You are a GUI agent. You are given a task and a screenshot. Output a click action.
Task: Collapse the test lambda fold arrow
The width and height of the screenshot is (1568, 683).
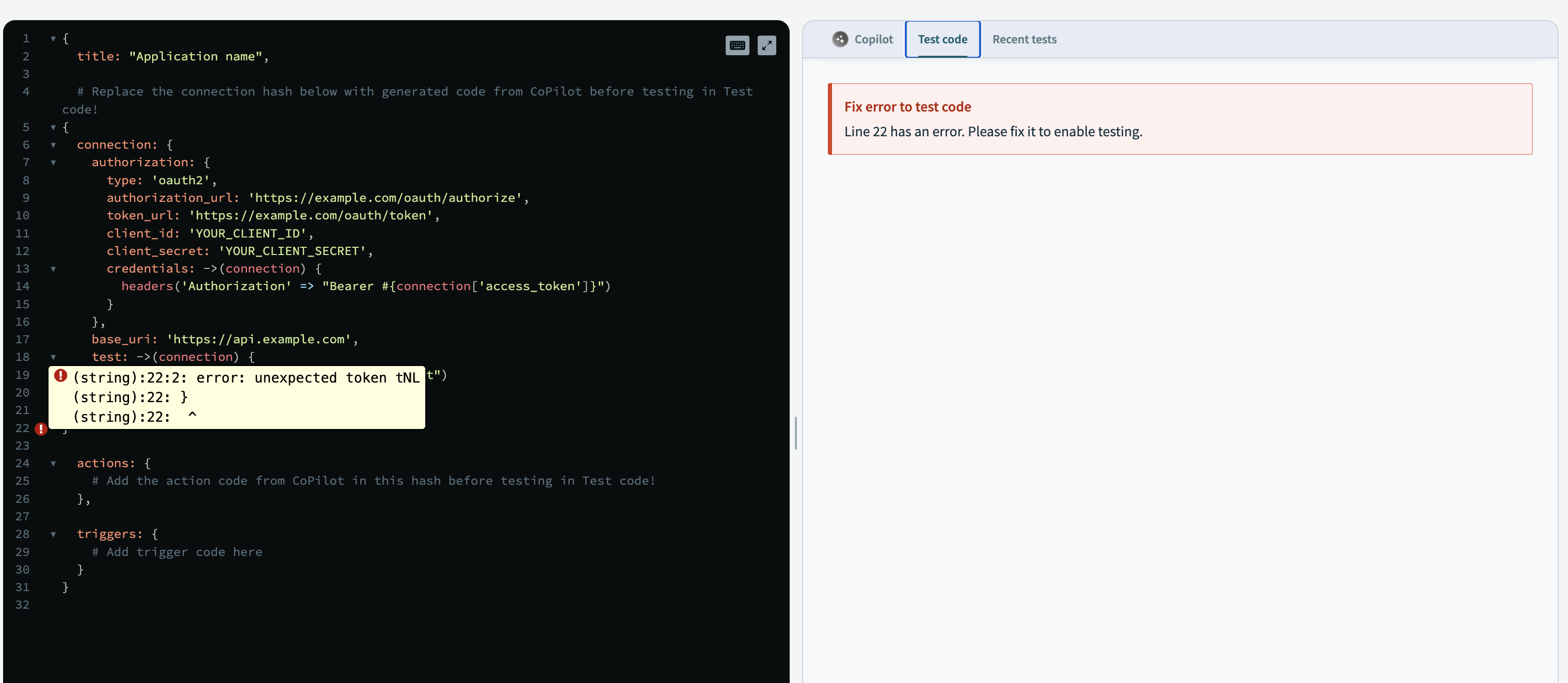coord(54,357)
